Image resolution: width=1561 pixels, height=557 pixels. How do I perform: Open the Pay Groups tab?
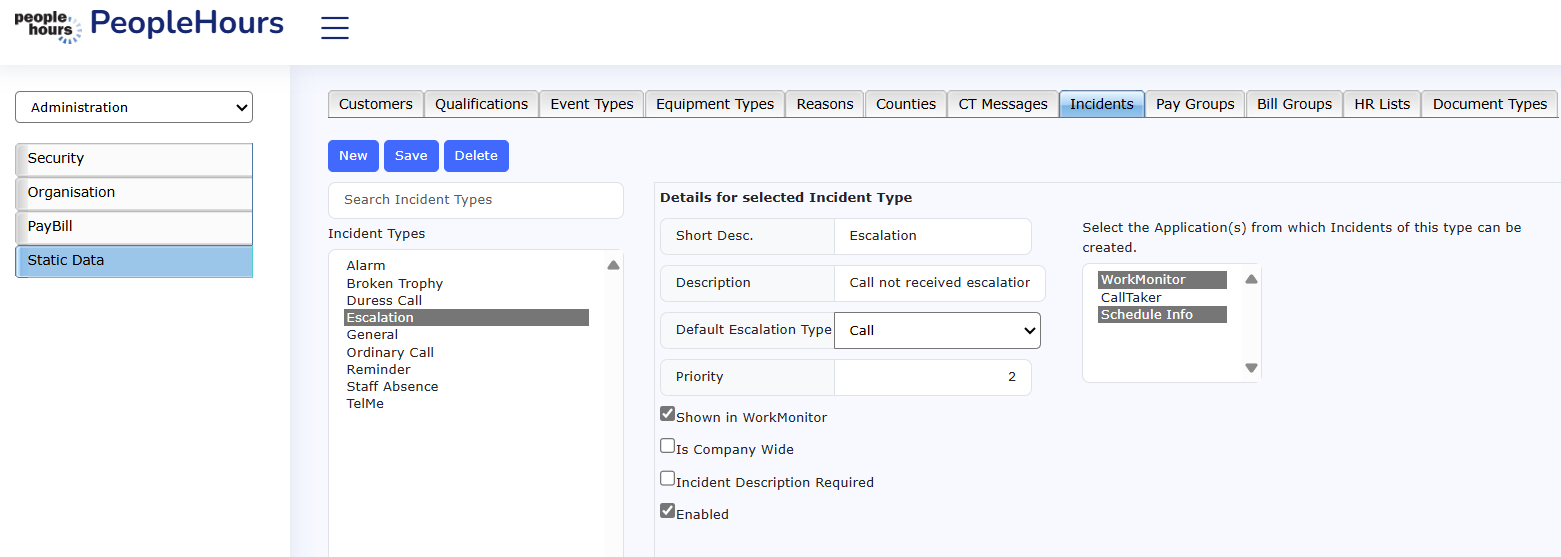pyautogui.click(x=1195, y=104)
